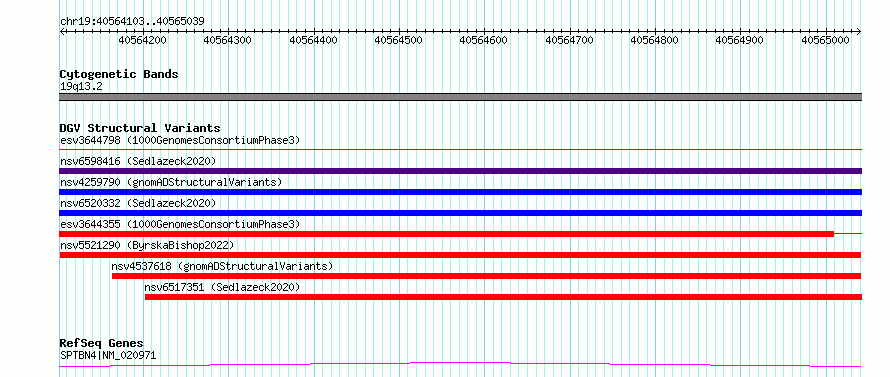
Task: Click the chr19:40564103..40565039 region label
Action: click(132, 22)
